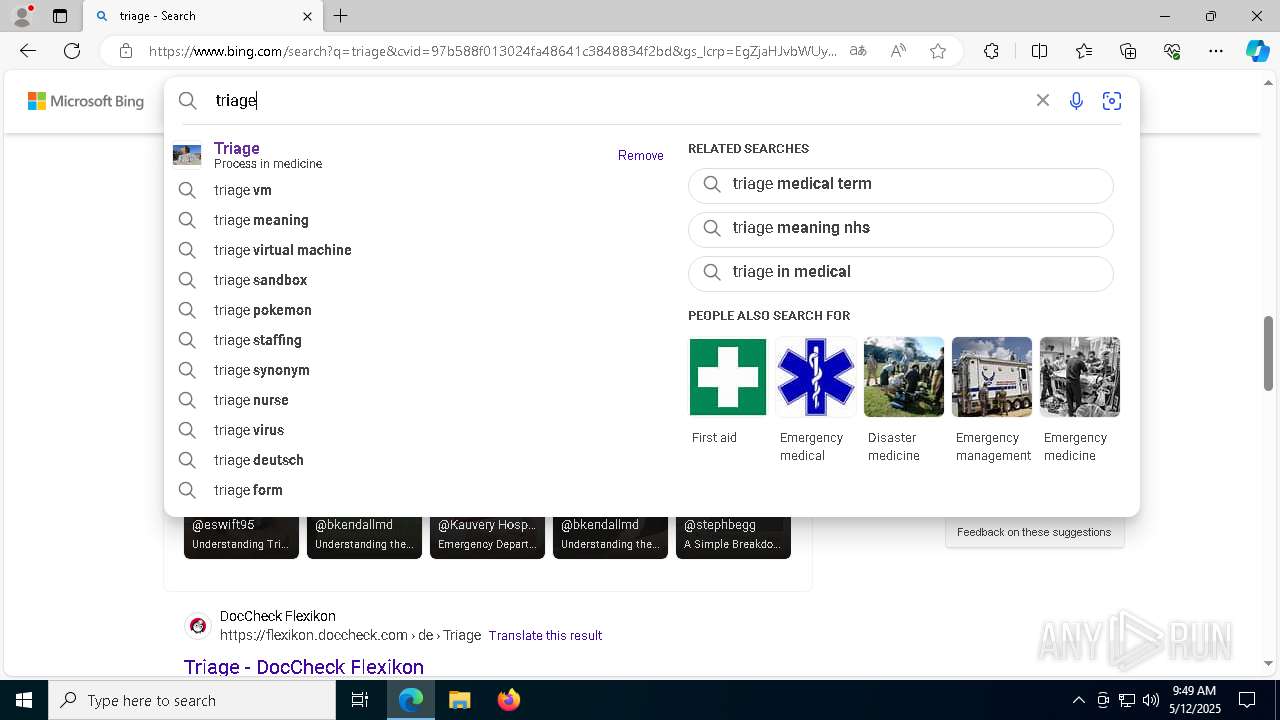The height and width of the screenshot is (720, 1280).
Task: View site information lock icon
Action: point(126,51)
